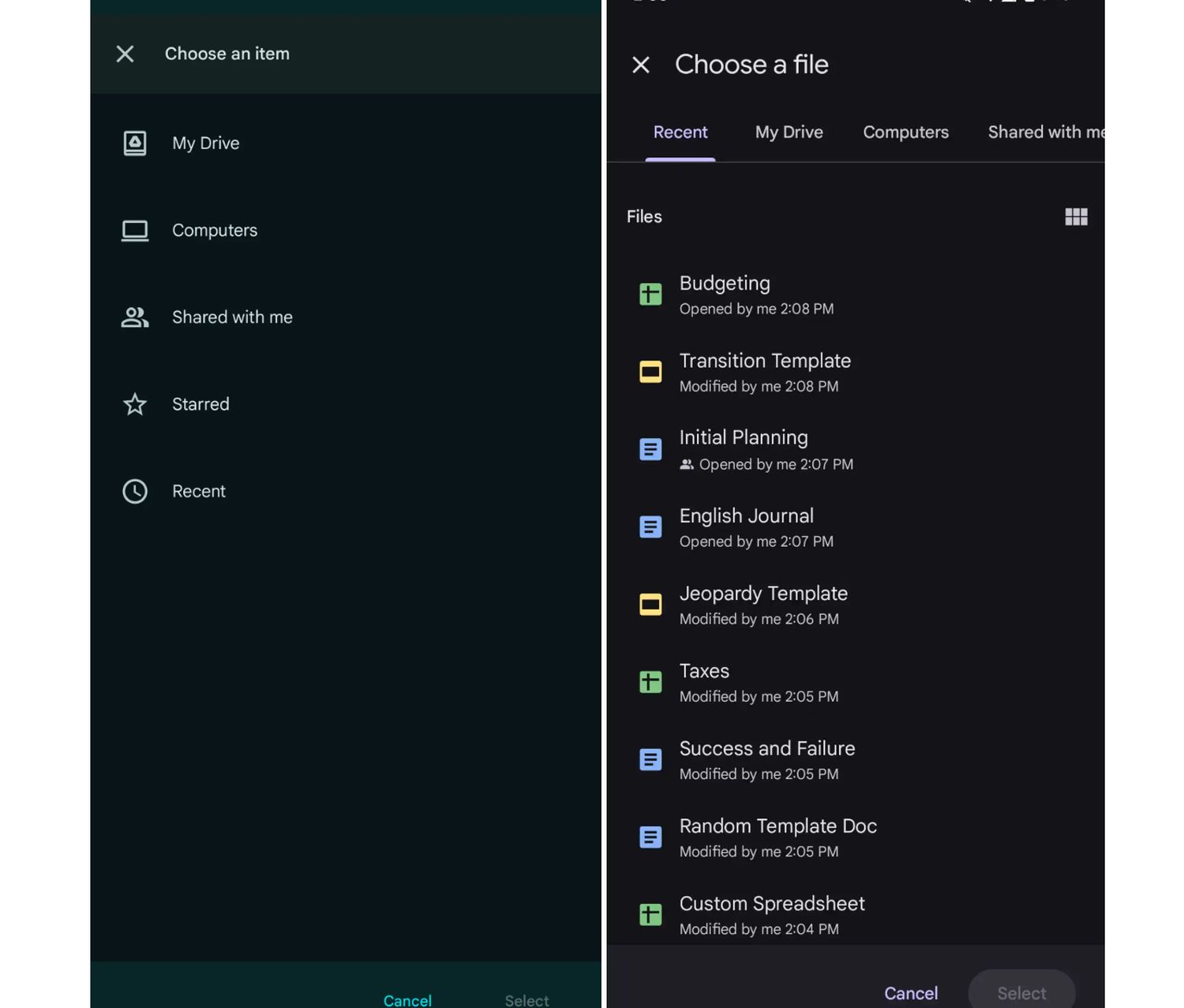Switch to grid view layout icon
The image size is (1184, 1008).
click(1076, 217)
